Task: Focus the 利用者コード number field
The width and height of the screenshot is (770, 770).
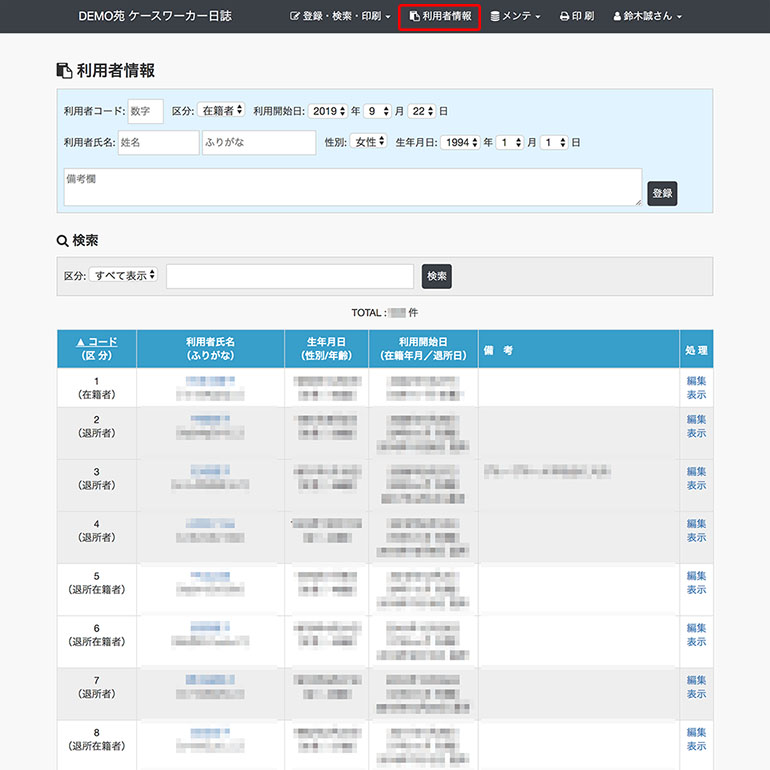Action: pyautogui.click(x=145, y=111)
